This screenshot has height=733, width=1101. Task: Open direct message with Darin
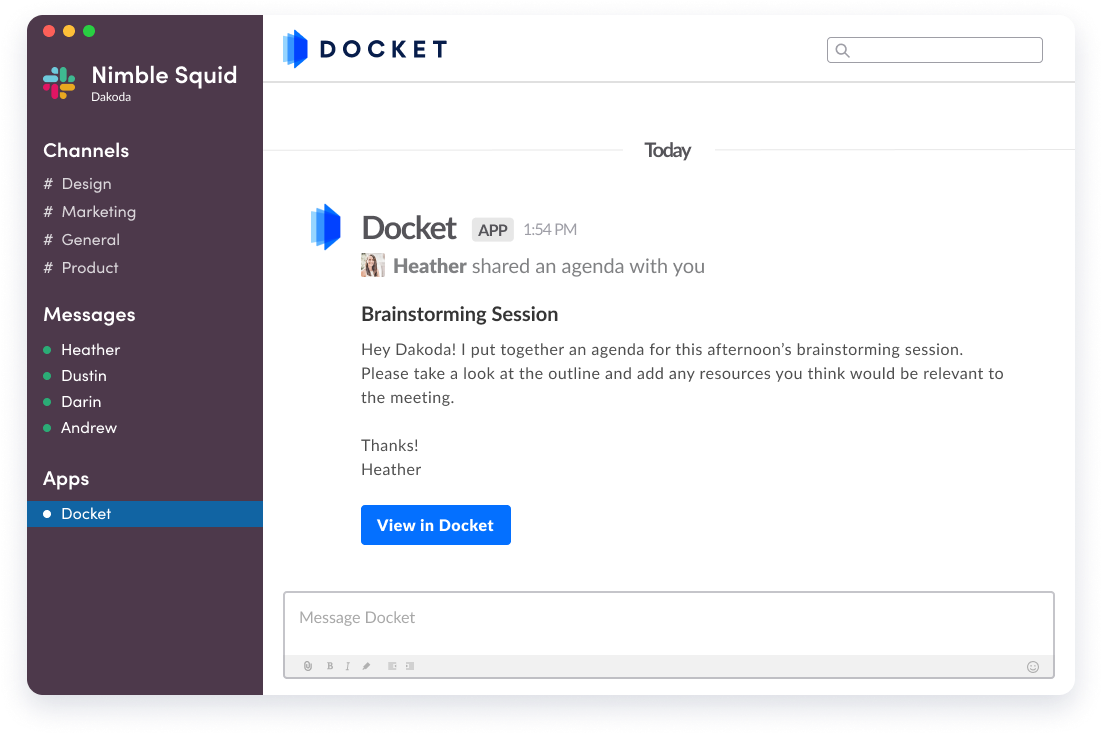[72, 402]
